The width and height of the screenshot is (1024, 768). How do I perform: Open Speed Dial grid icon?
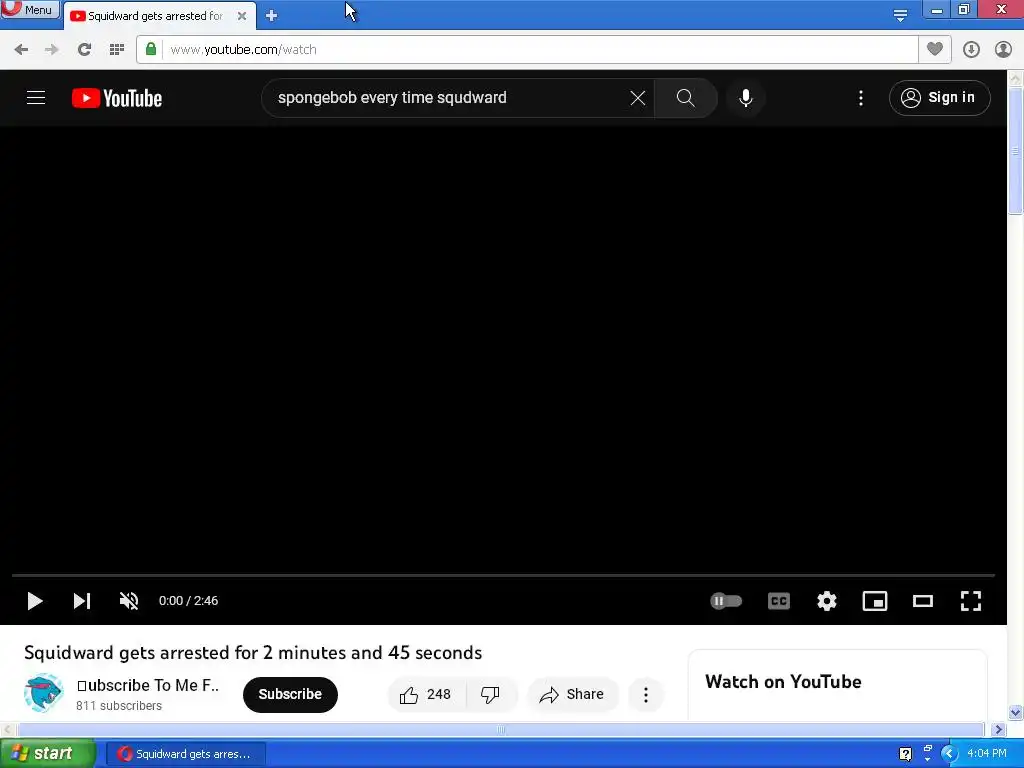coord(117,50)
